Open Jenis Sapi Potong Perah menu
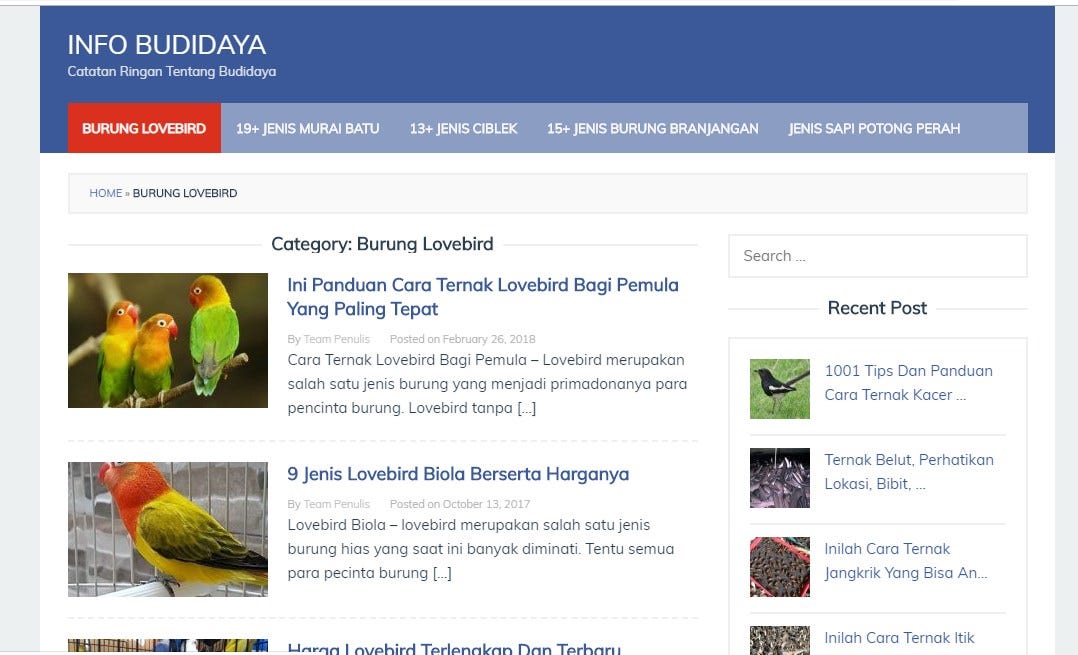 coord(874,129)
